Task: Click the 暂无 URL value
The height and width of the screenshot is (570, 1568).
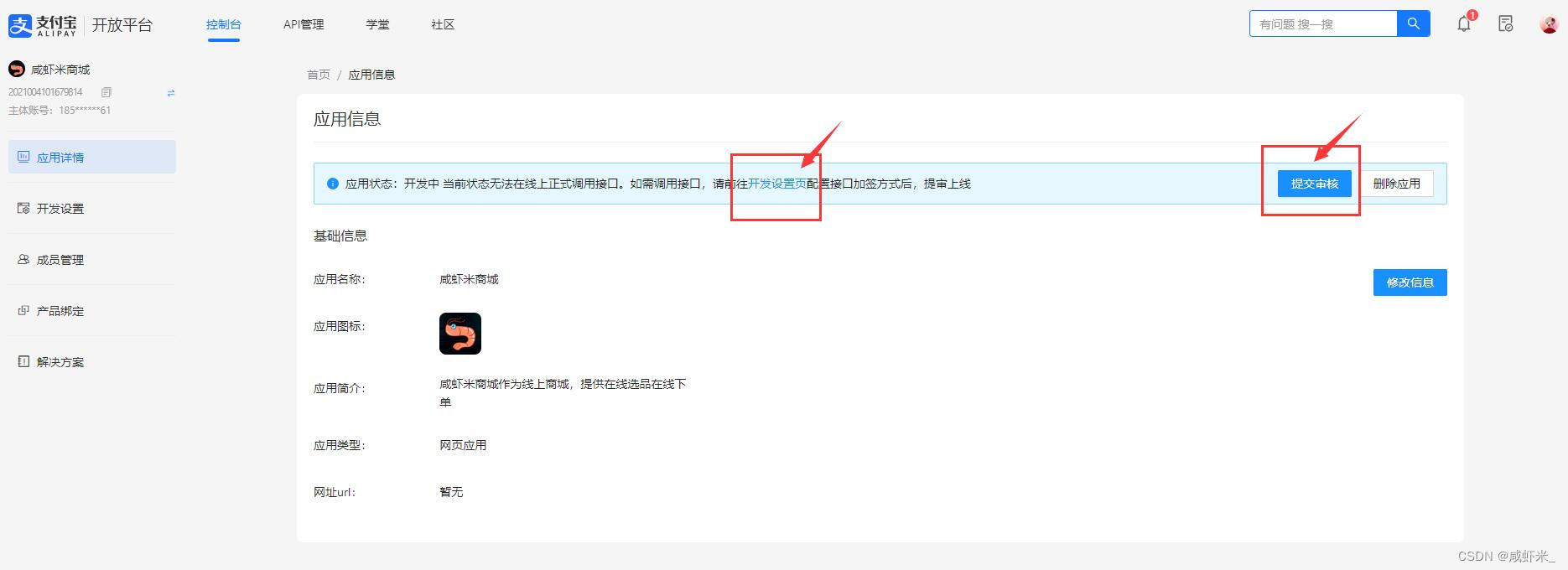Action: pyautogui.click(x=451, y=492)
